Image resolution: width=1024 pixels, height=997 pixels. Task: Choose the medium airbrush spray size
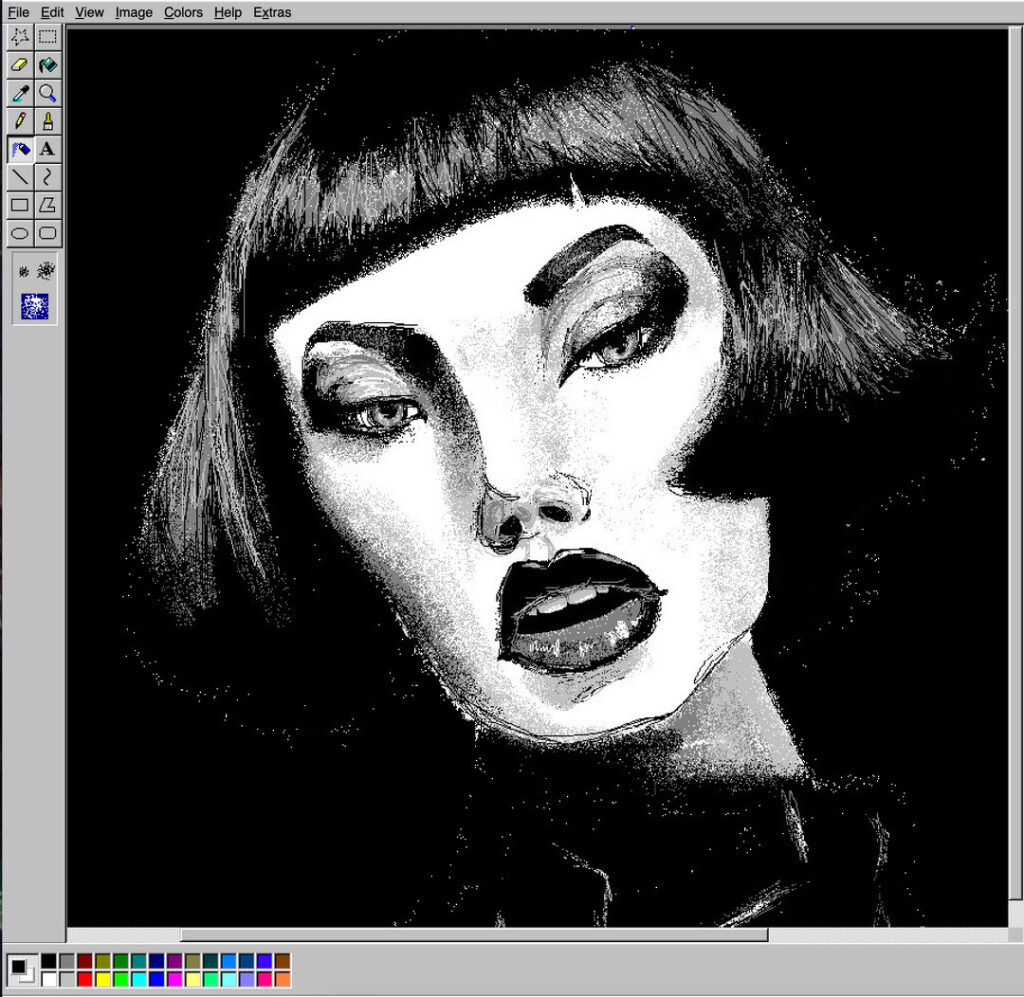[45, 270]
